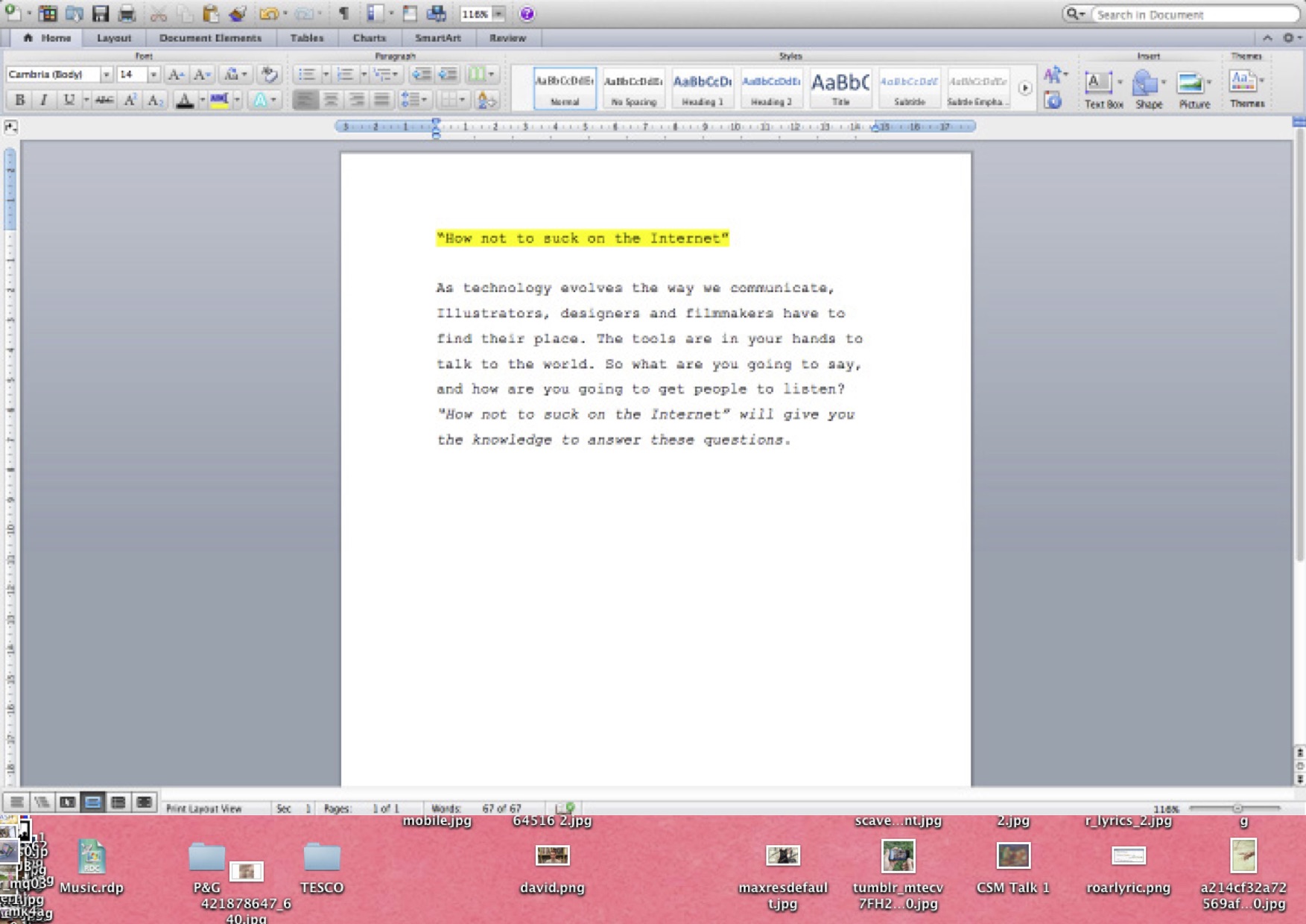The height and width of the screenshot is (924, 1306).
Task: Click the Search in Document field
Action: [1195, 14]
